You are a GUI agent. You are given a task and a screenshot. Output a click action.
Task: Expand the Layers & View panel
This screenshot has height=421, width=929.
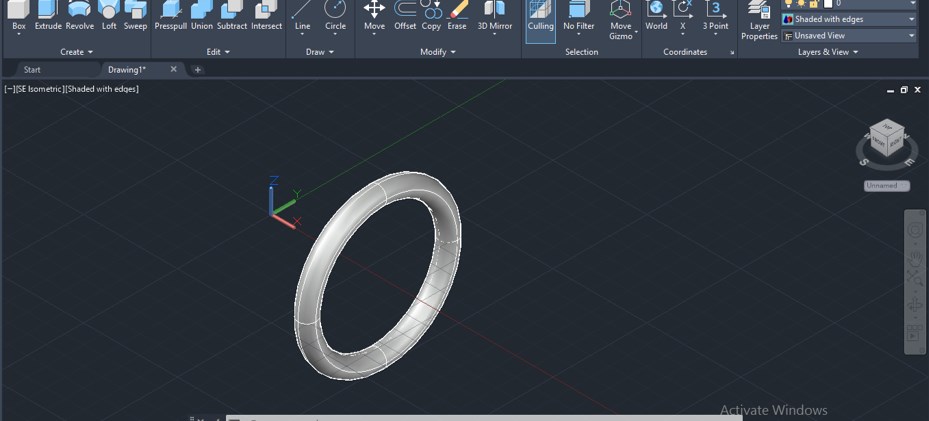pyautogui.click(x=828, y=52)
